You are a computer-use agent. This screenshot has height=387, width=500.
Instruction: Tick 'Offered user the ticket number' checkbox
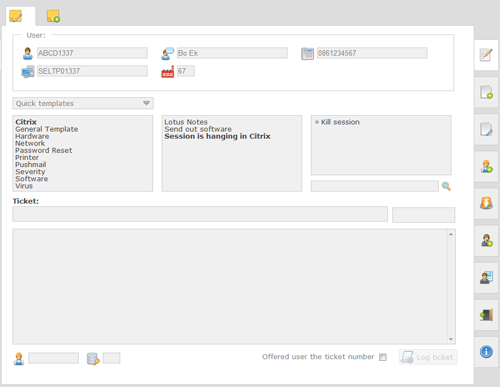pos(383,357)
